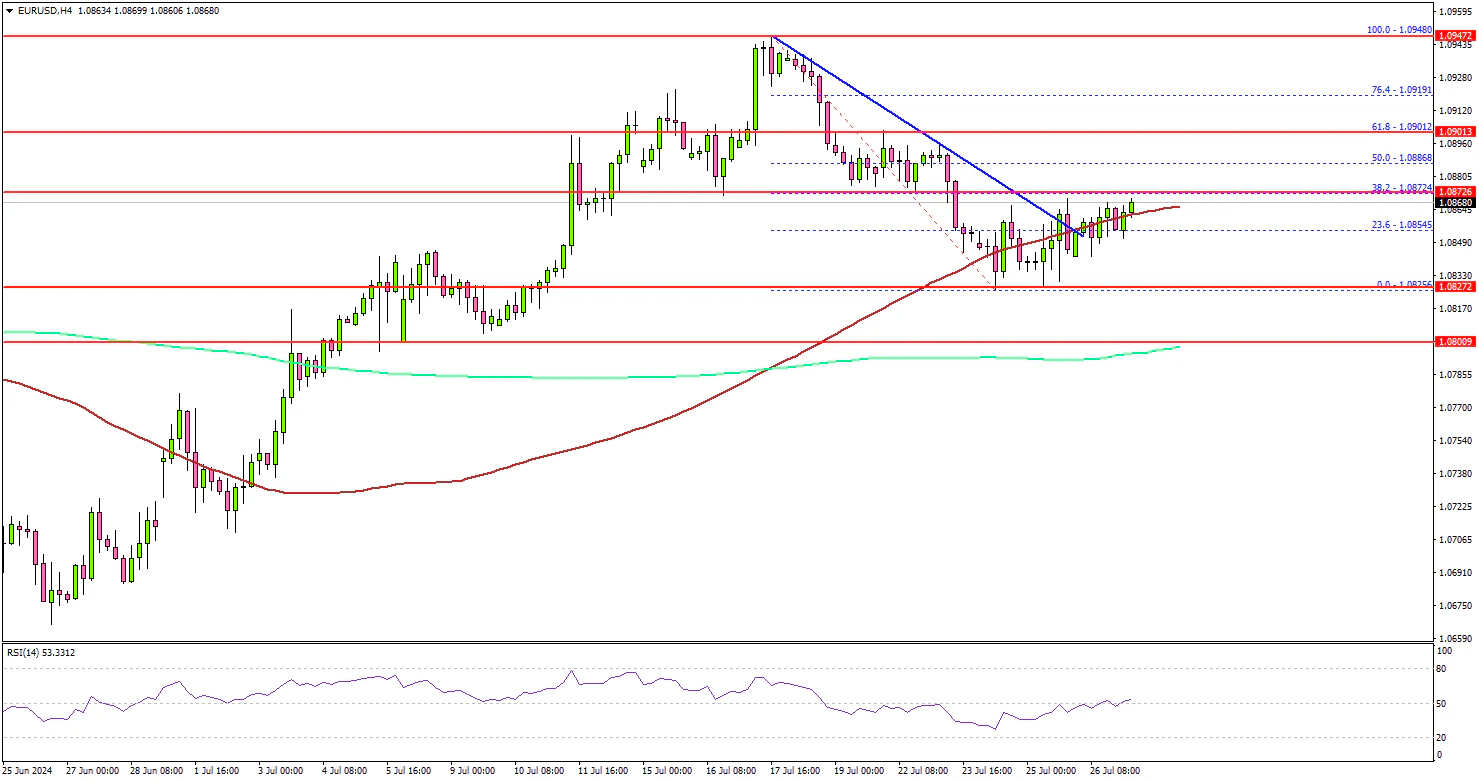
Task: Click the 17 Jul 16:00 time axis label
Action: click(x=797, y=771)
